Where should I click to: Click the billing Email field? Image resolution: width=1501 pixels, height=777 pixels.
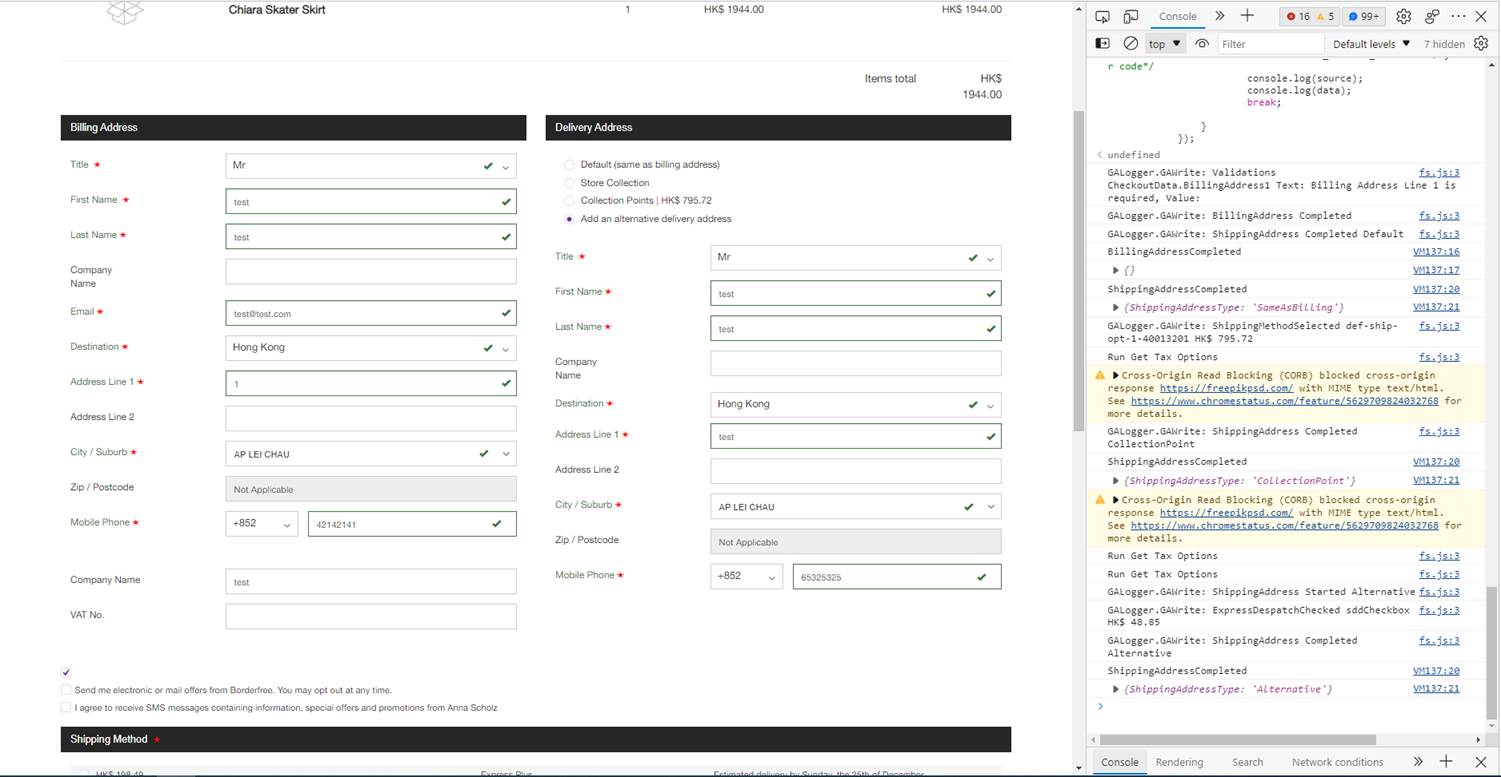pyautogui.click(x=371, y=313)
